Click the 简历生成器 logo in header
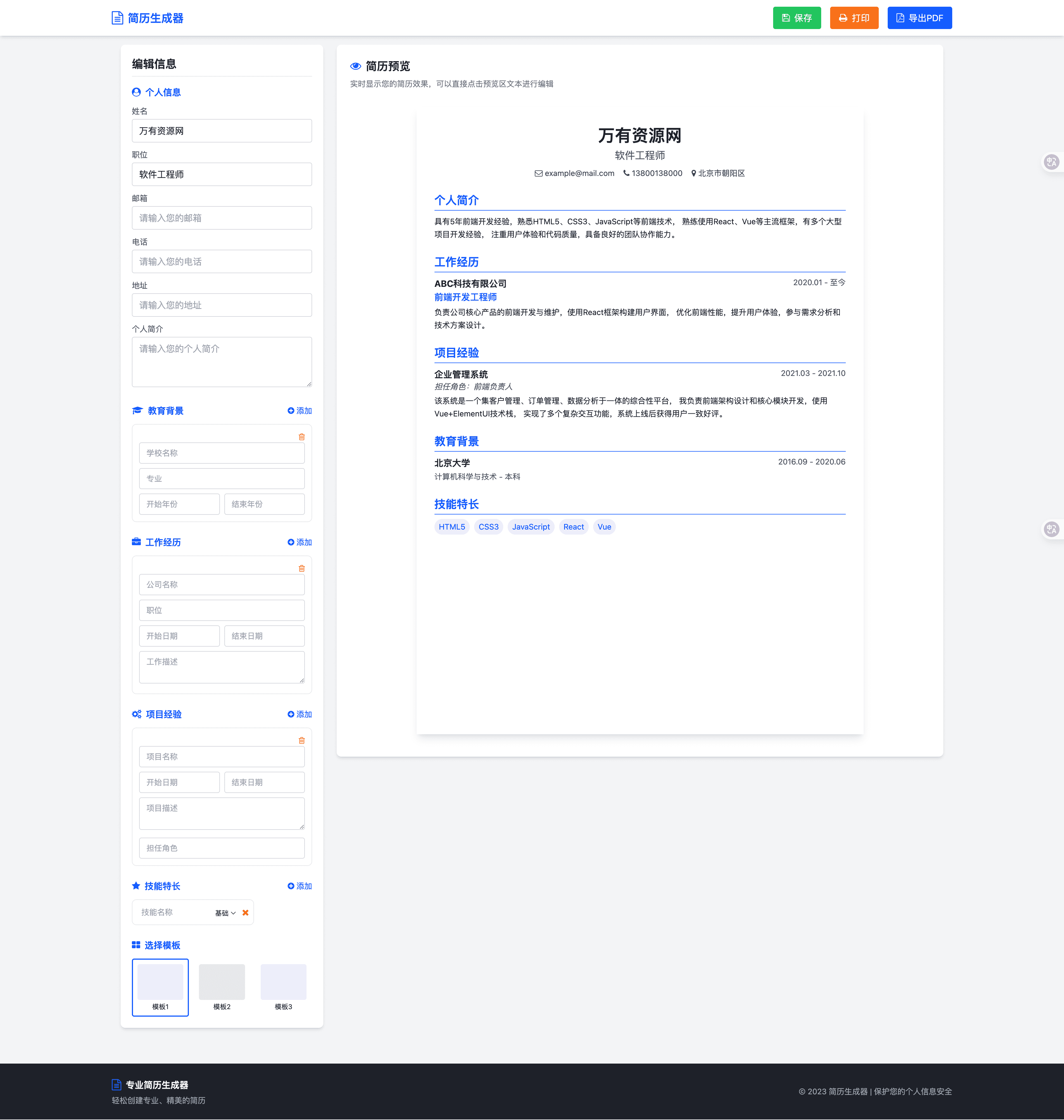1064x1120 pixels. coord(148,18)
